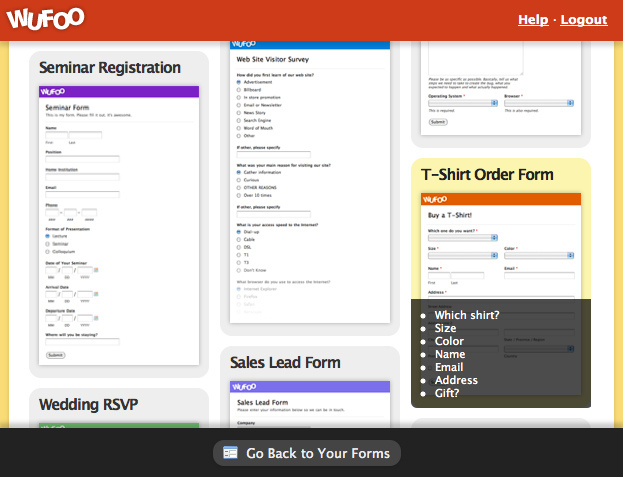Click 'Name' in the field list overlay

click(450, 354)
